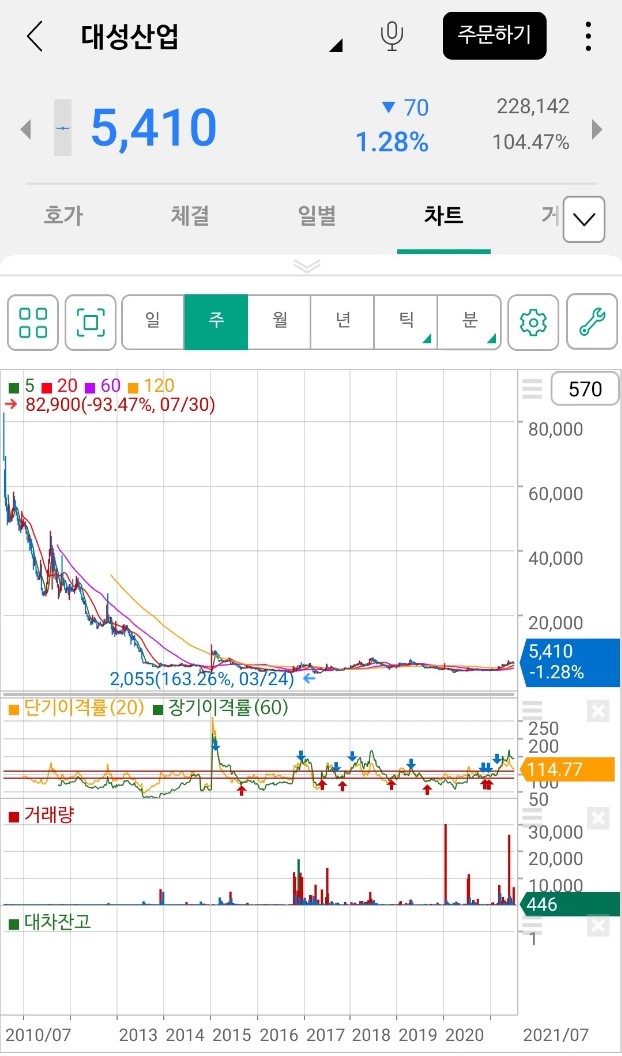This screenshot has width=622, height=1056.
Task: Tap the 20 moving average red swatch
Action: point(46,387)
